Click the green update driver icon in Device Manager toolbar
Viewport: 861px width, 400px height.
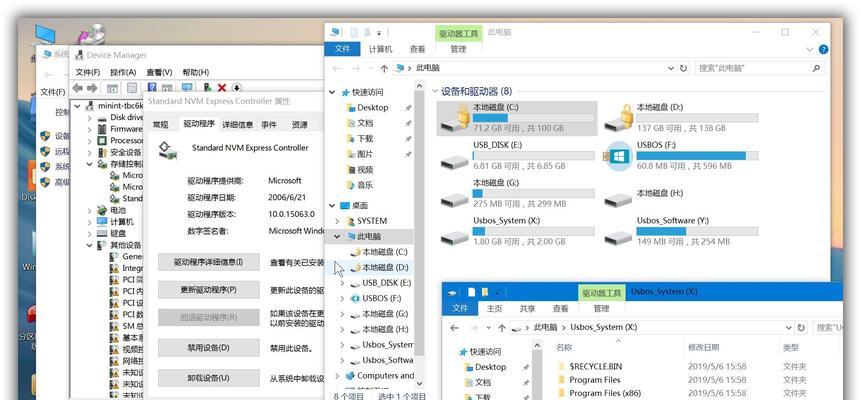tap(208, 87)
